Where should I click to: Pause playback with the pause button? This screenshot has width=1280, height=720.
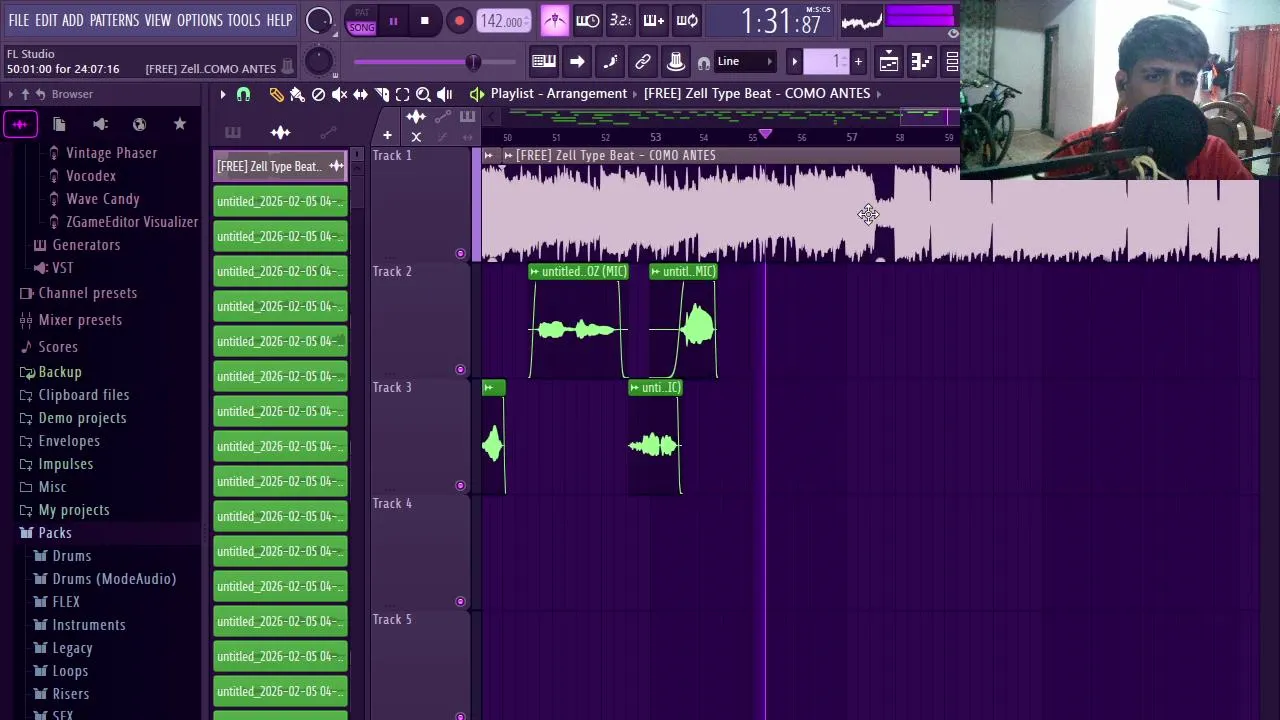393,21
